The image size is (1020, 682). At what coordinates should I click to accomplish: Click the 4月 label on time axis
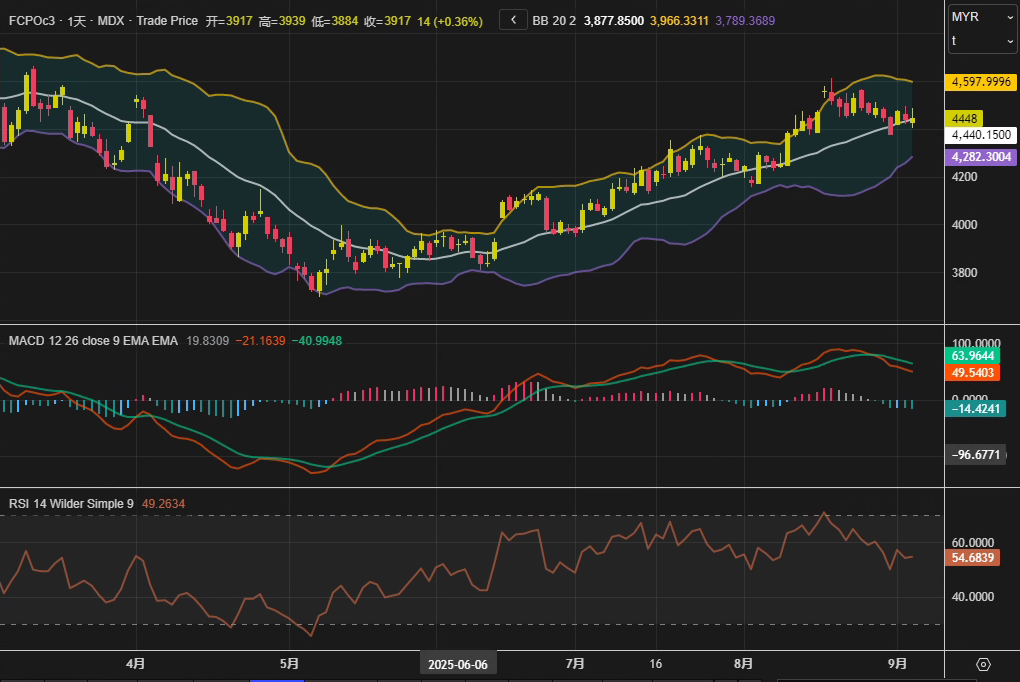(135, 664)
